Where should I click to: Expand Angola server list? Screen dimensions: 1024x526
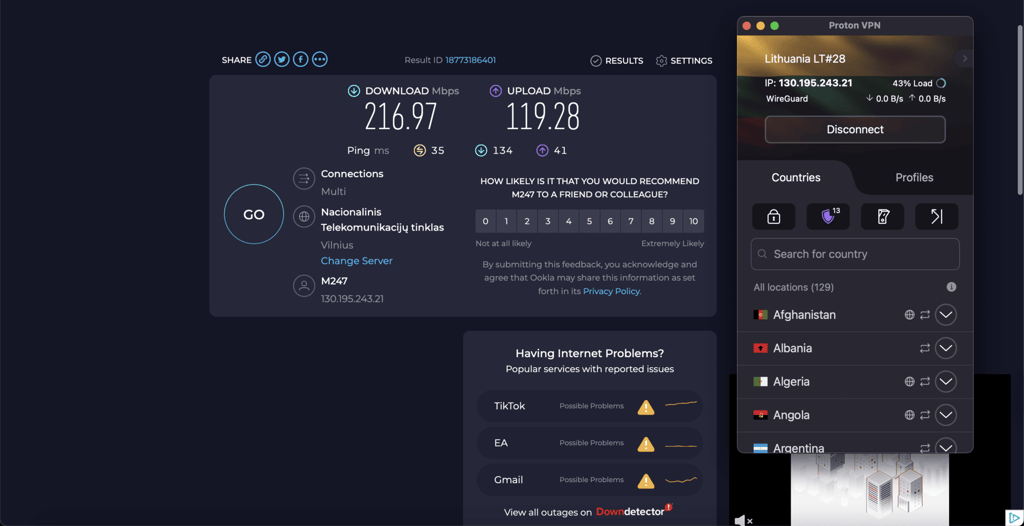point(946,415)
